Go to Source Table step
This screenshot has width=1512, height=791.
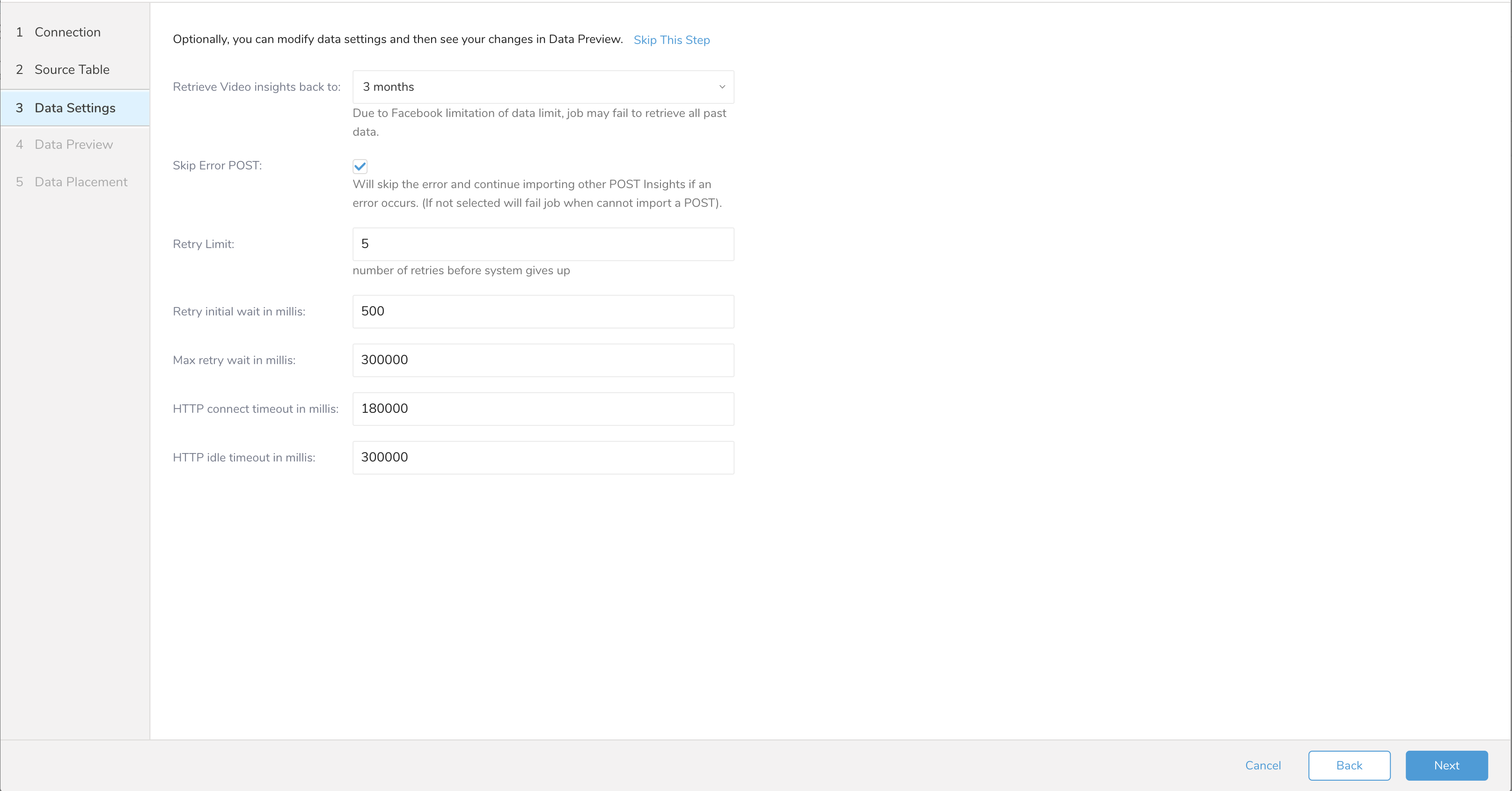click(72, 70)
